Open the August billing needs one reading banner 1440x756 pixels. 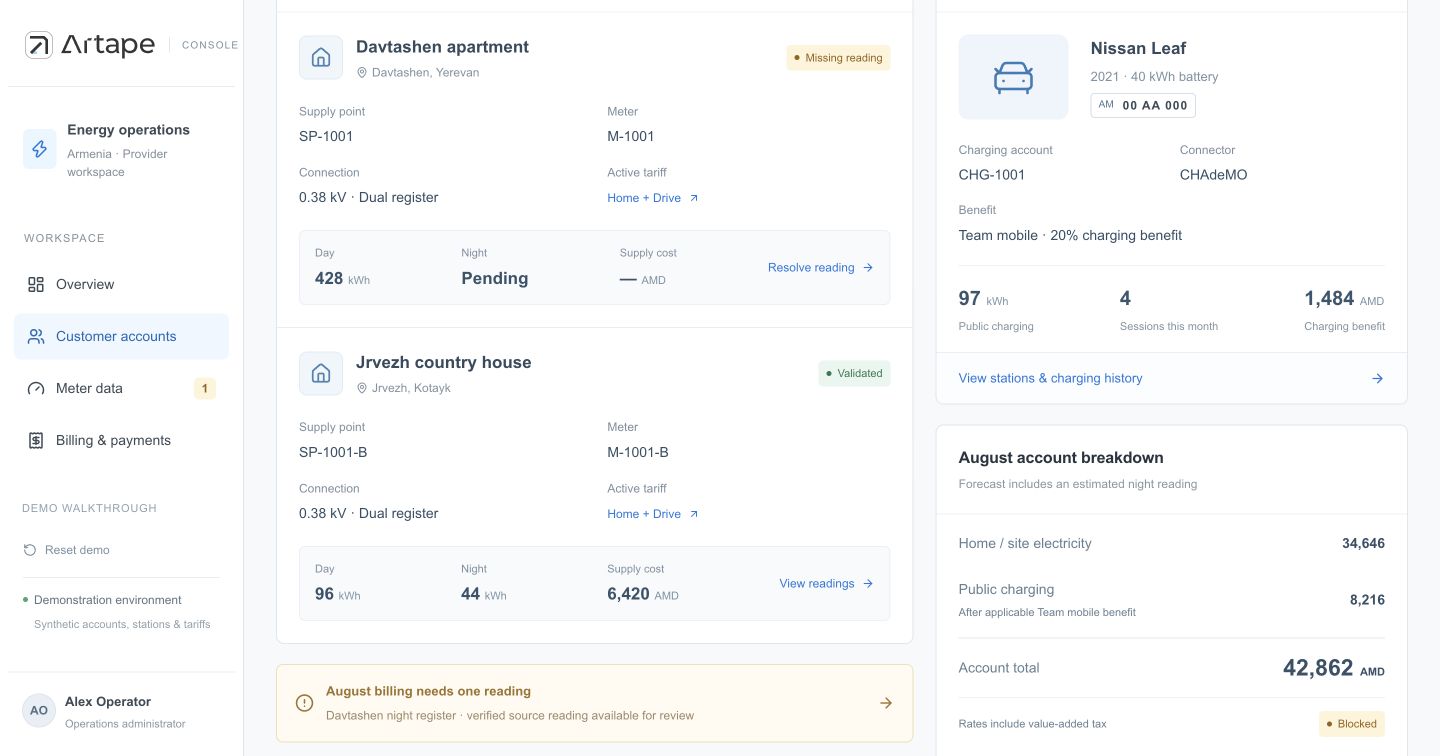594,703
